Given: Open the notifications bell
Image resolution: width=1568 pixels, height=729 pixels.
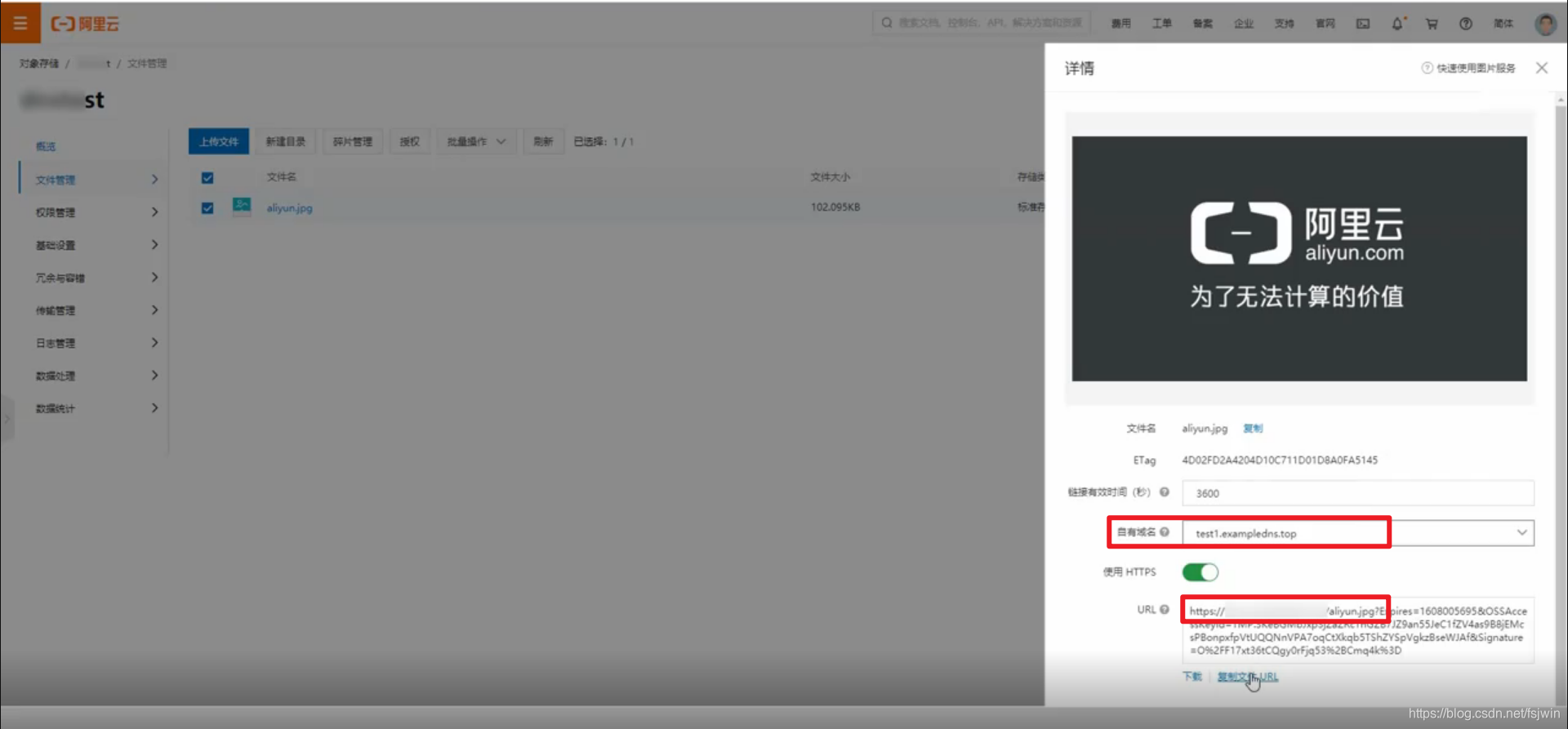Looking at the screenshot, I should [1397, 24].
